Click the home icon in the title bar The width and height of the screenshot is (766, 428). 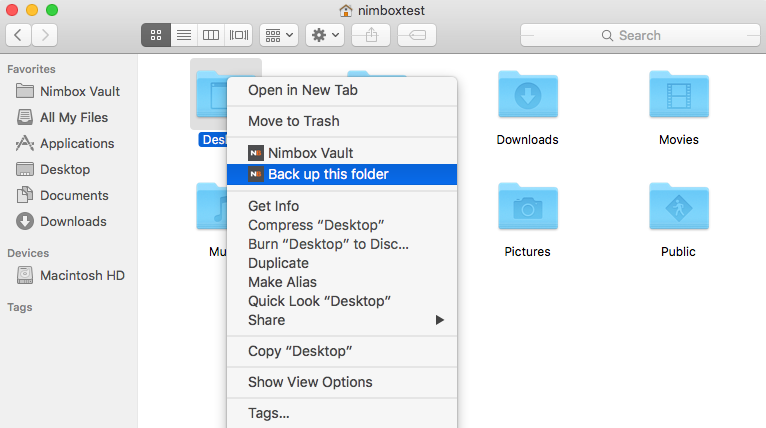(346, 10)
